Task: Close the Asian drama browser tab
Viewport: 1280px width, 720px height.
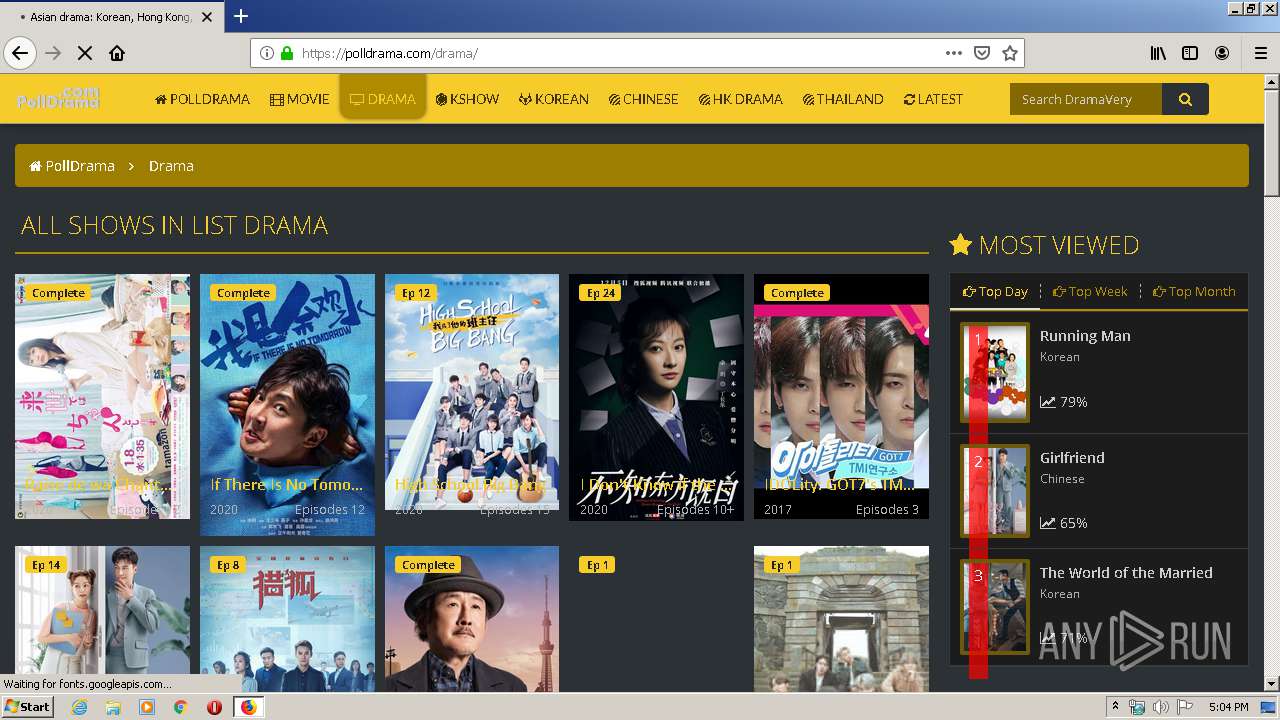Action: [x=207, y=17]
